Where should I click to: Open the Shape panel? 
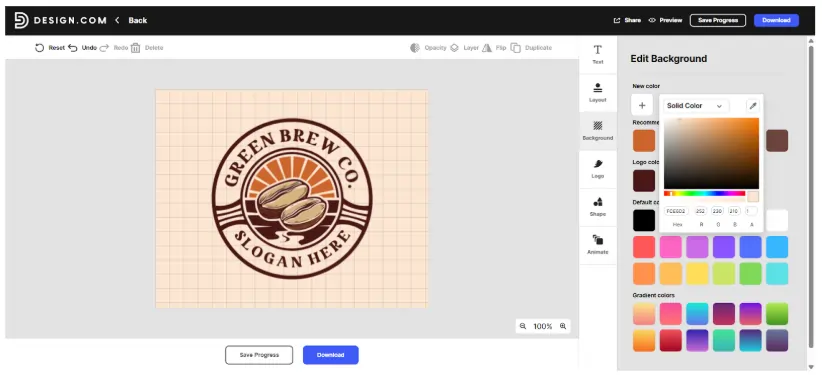(x=598, y=207)
